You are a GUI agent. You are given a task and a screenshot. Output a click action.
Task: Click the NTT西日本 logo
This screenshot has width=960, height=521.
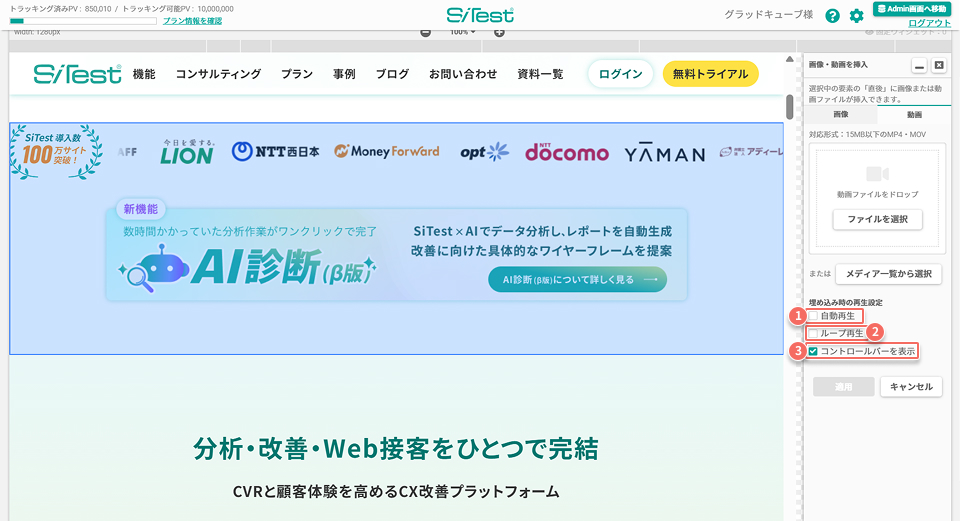click(276, 151)
